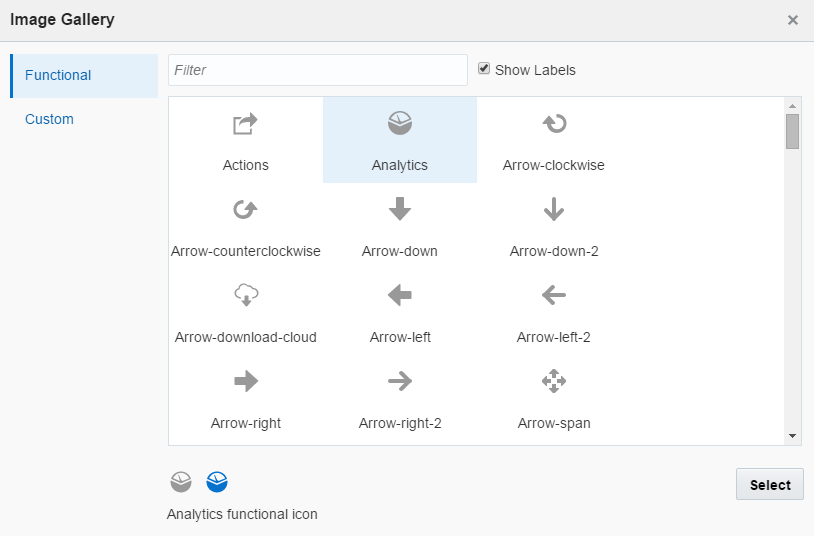Click the gray Analytics preview swatch
Image resolution: width=814 pixels, height=536 pixels.
point(180,483)
